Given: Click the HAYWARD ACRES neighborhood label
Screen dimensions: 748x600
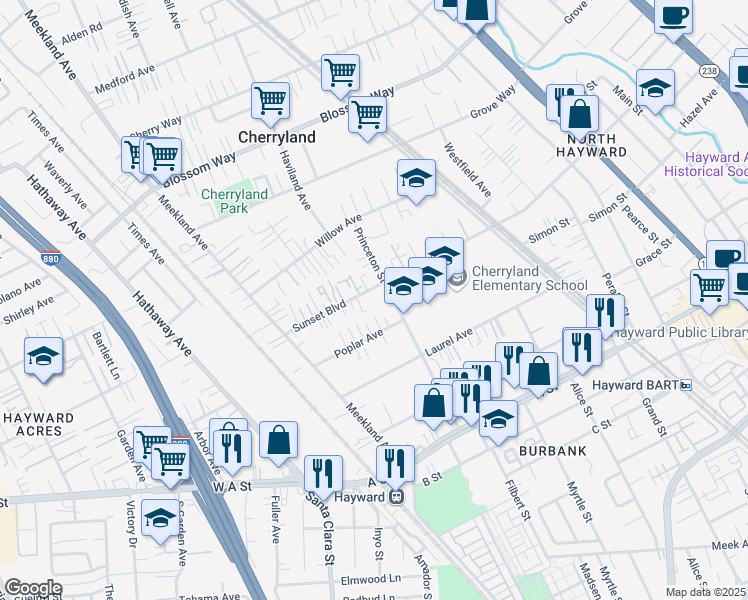Looking at the screenshot, I should (39, 424).
